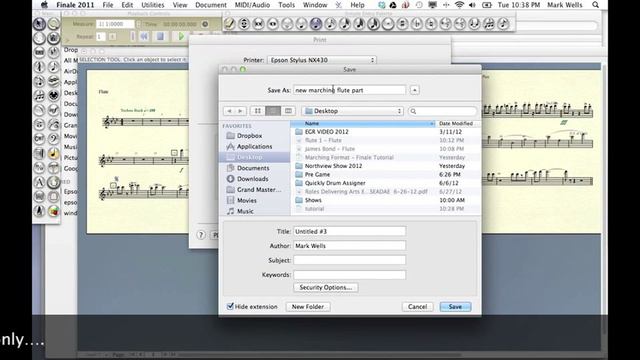Open the MIDI/Audio menu

coord(252,5)
